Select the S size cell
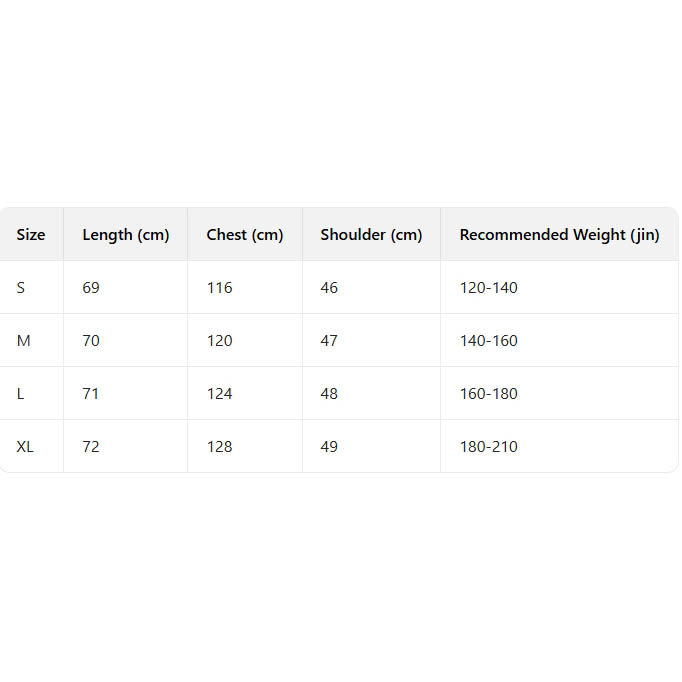This screenshot has height=682, width=682. 21,288
